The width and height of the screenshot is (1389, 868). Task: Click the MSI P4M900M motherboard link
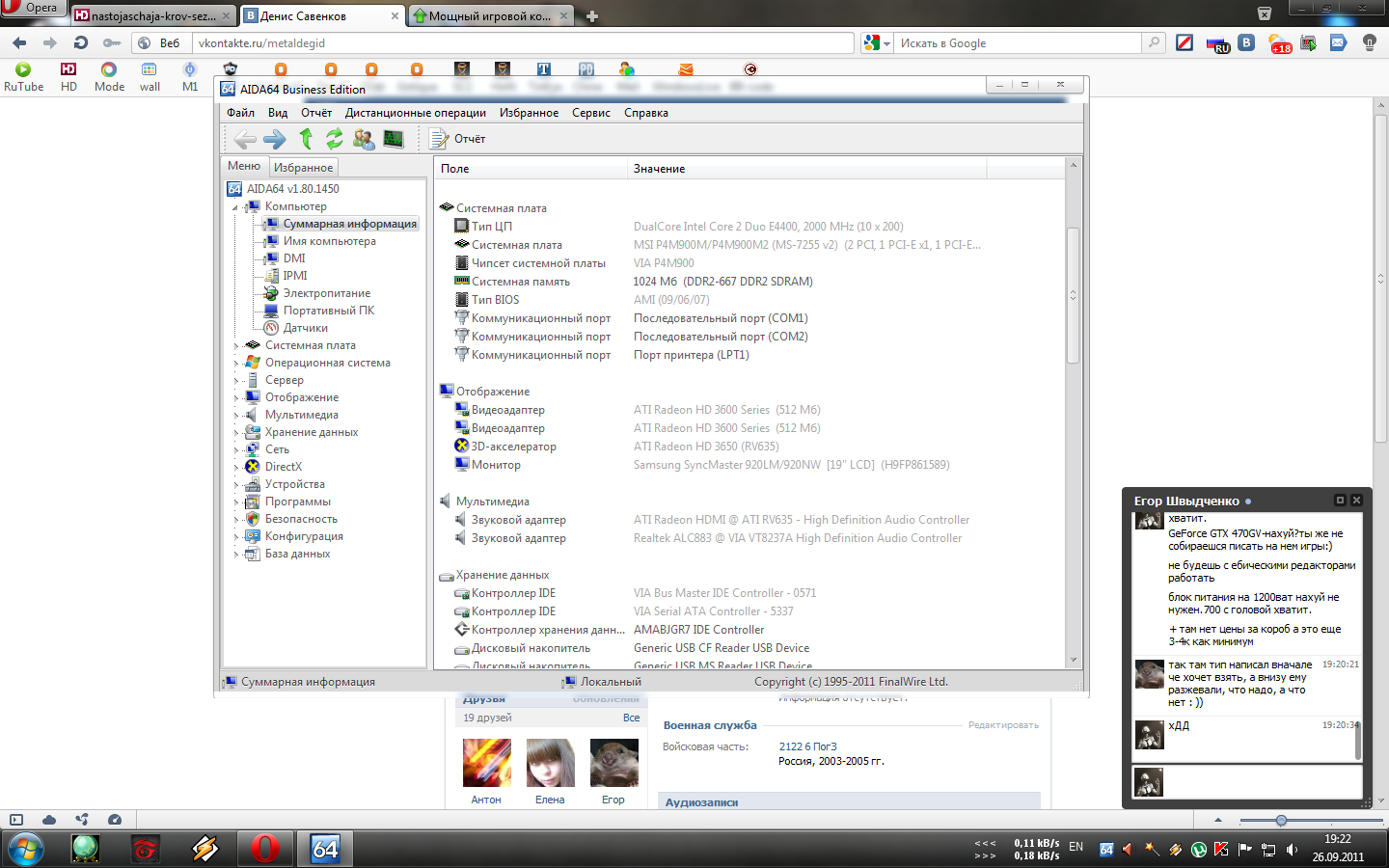pos(806,245)
